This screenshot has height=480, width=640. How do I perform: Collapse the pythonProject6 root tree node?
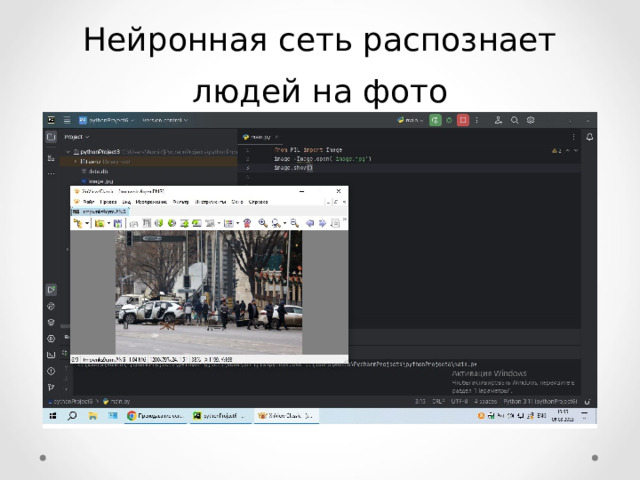click(68, 152)
